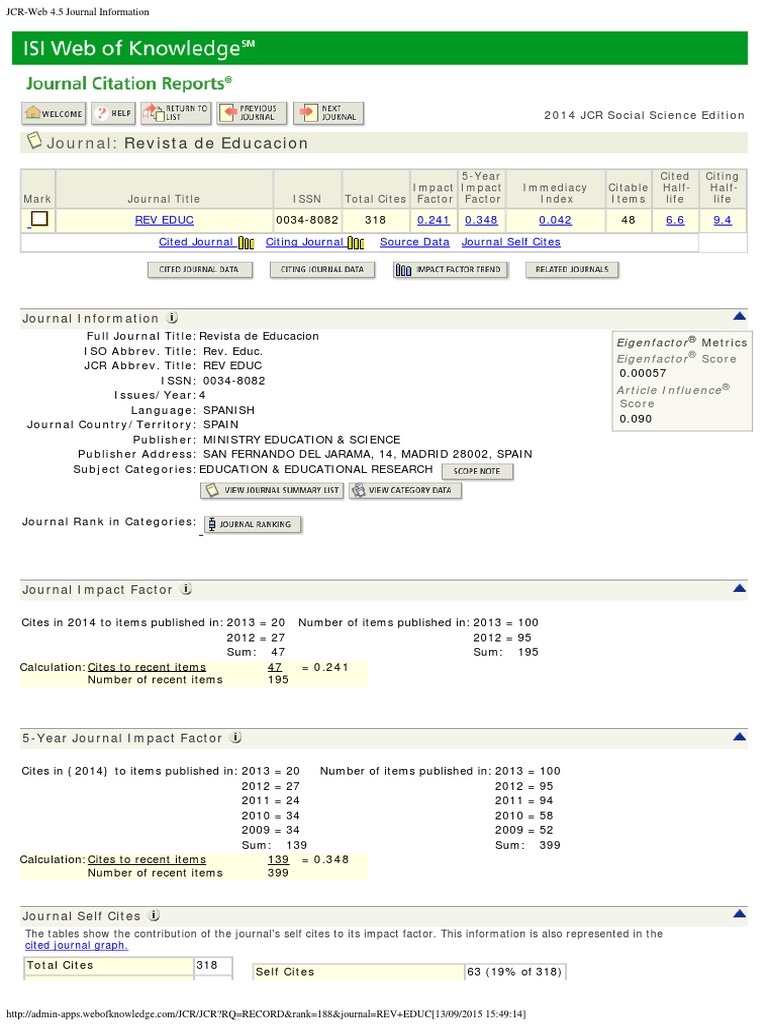The image size is (768, 1024).
Task: Click the journal icon beside Journal: heading
Action: [x=34, y=141]
